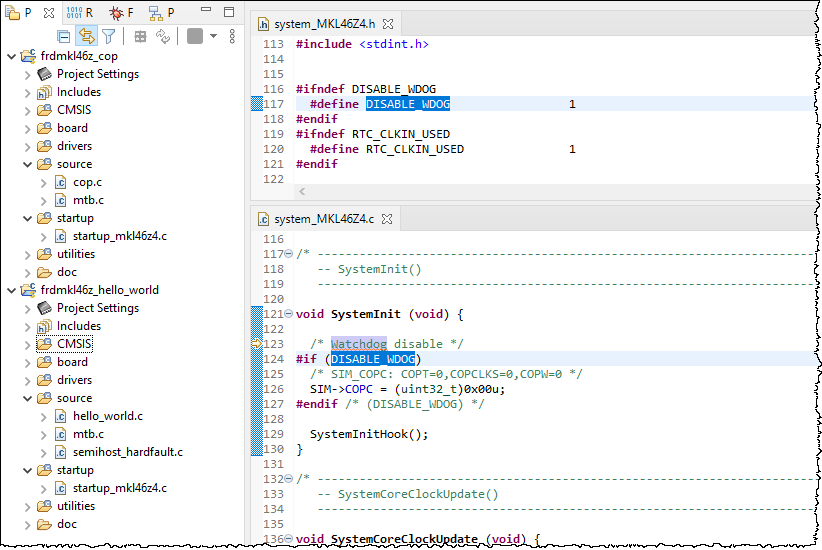Close the system_MKL46Z4.c editor tab

click(x=387, y=219)
